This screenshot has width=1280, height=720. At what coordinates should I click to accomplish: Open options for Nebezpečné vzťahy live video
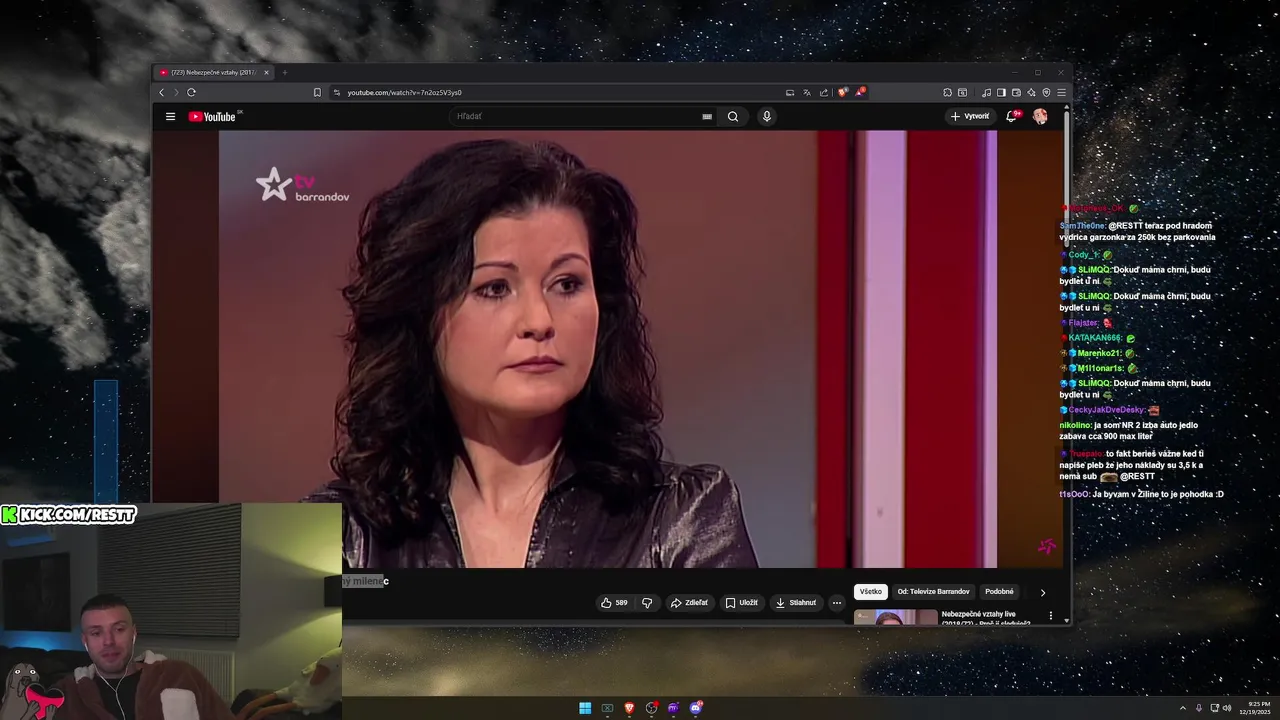(x=1050, y=616)
